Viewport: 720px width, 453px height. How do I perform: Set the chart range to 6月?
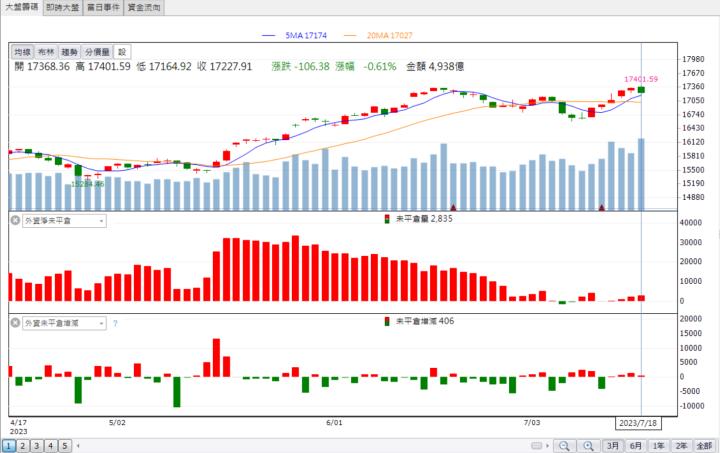pyautogui.click(x=636, y=446)
